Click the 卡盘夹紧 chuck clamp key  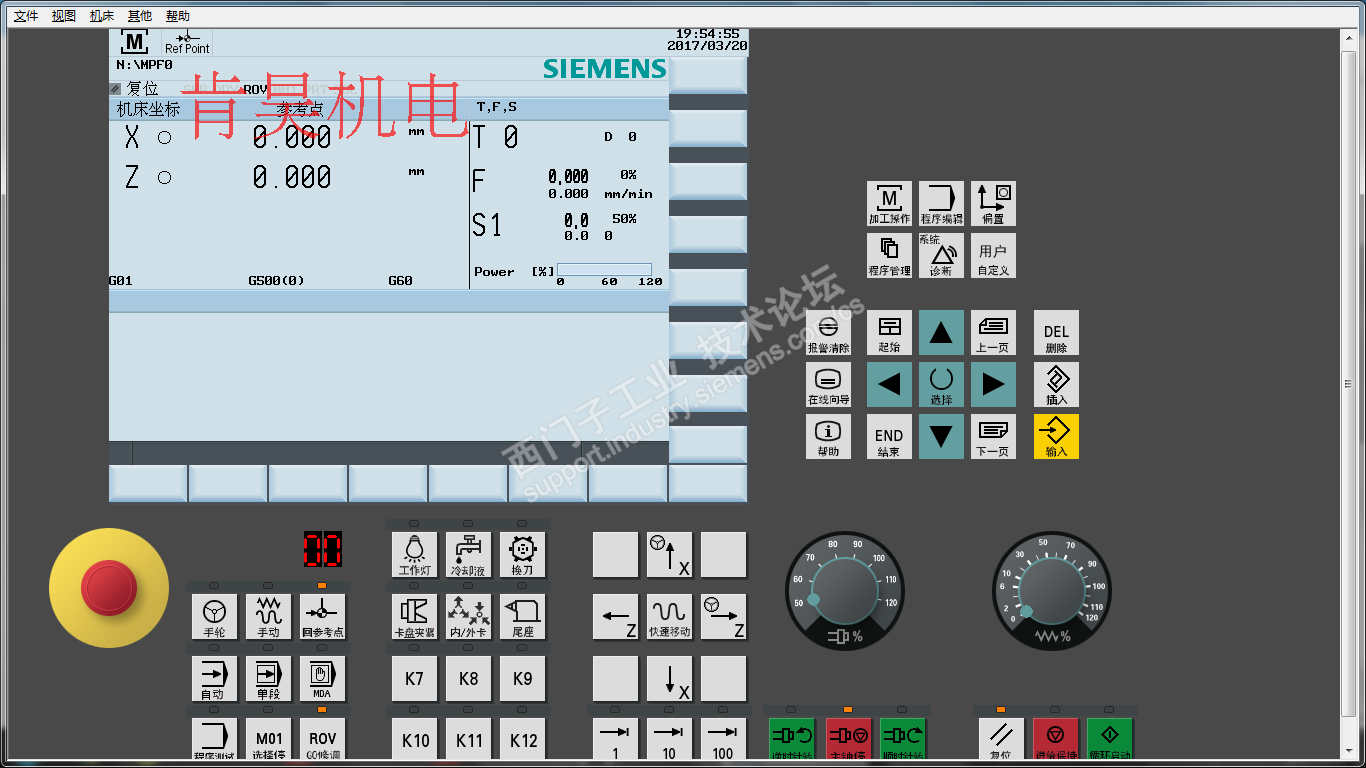point(414,617)
